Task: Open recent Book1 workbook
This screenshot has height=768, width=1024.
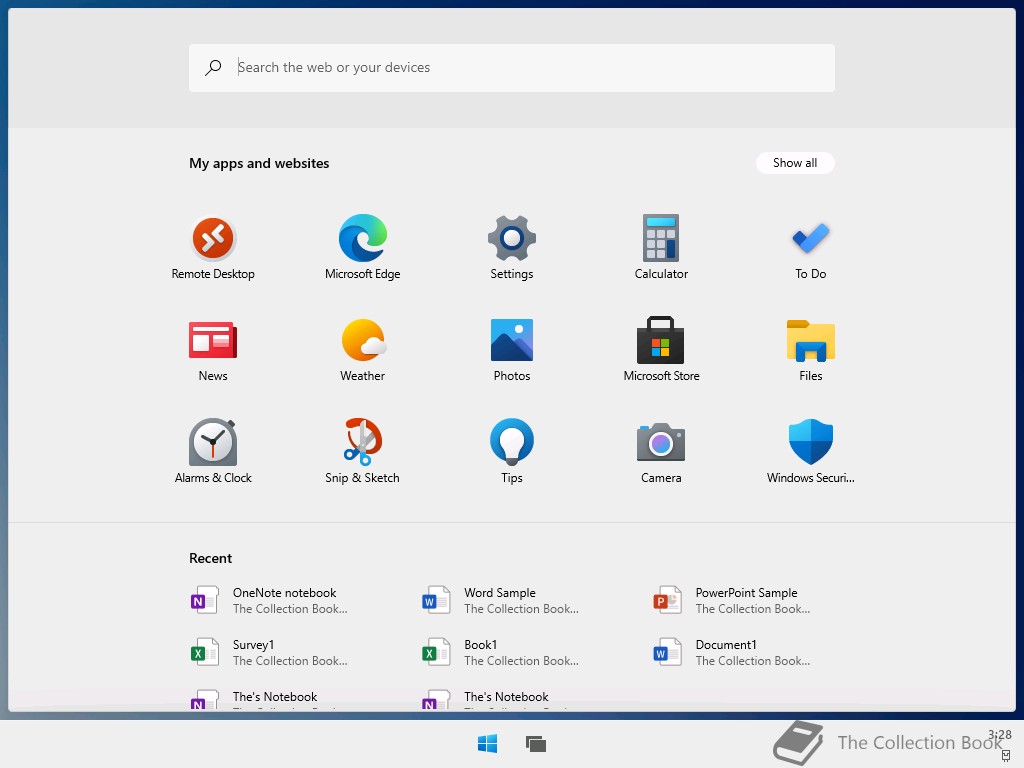Action: coord(500,652)
